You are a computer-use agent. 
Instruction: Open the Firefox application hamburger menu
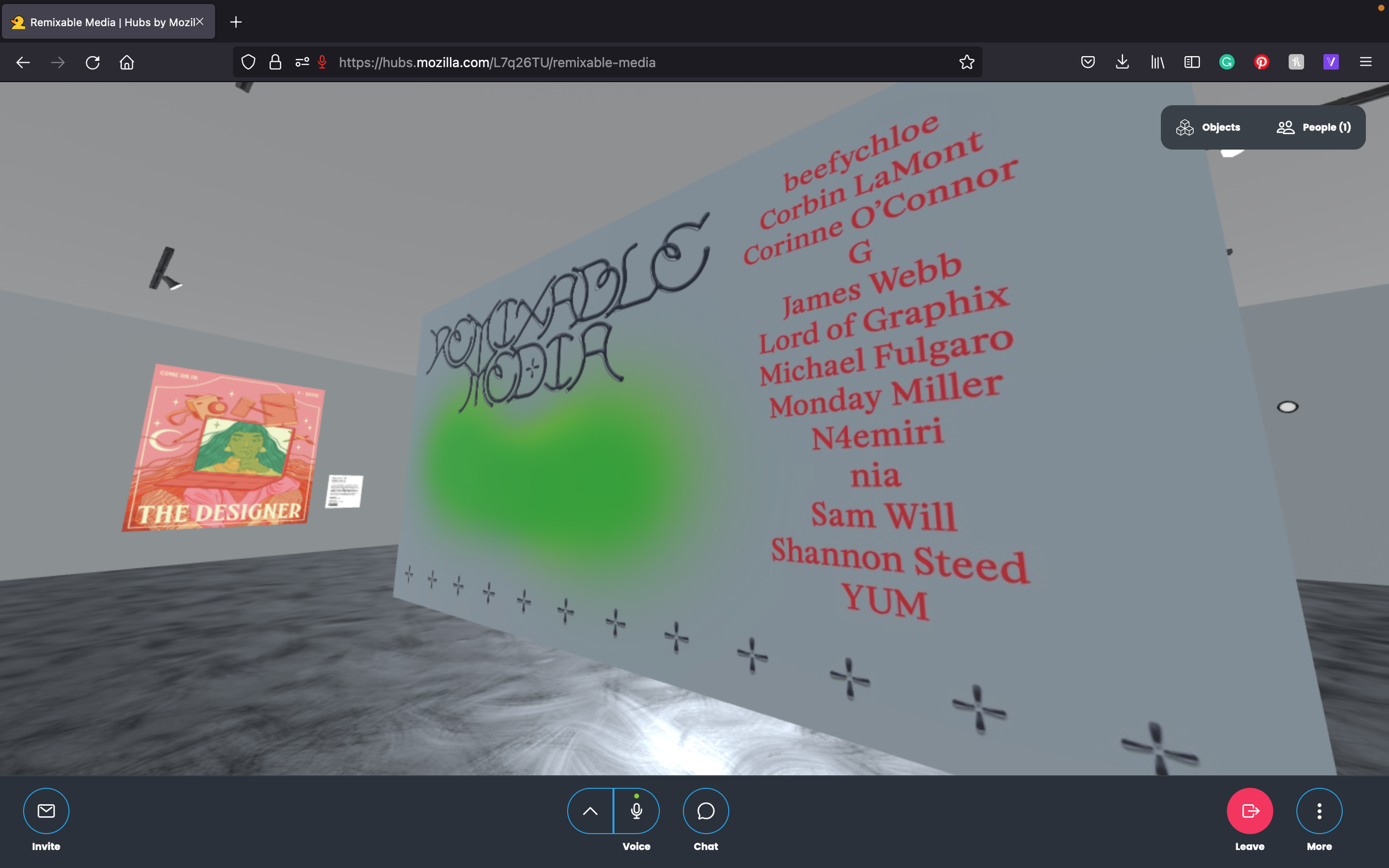1366,62
